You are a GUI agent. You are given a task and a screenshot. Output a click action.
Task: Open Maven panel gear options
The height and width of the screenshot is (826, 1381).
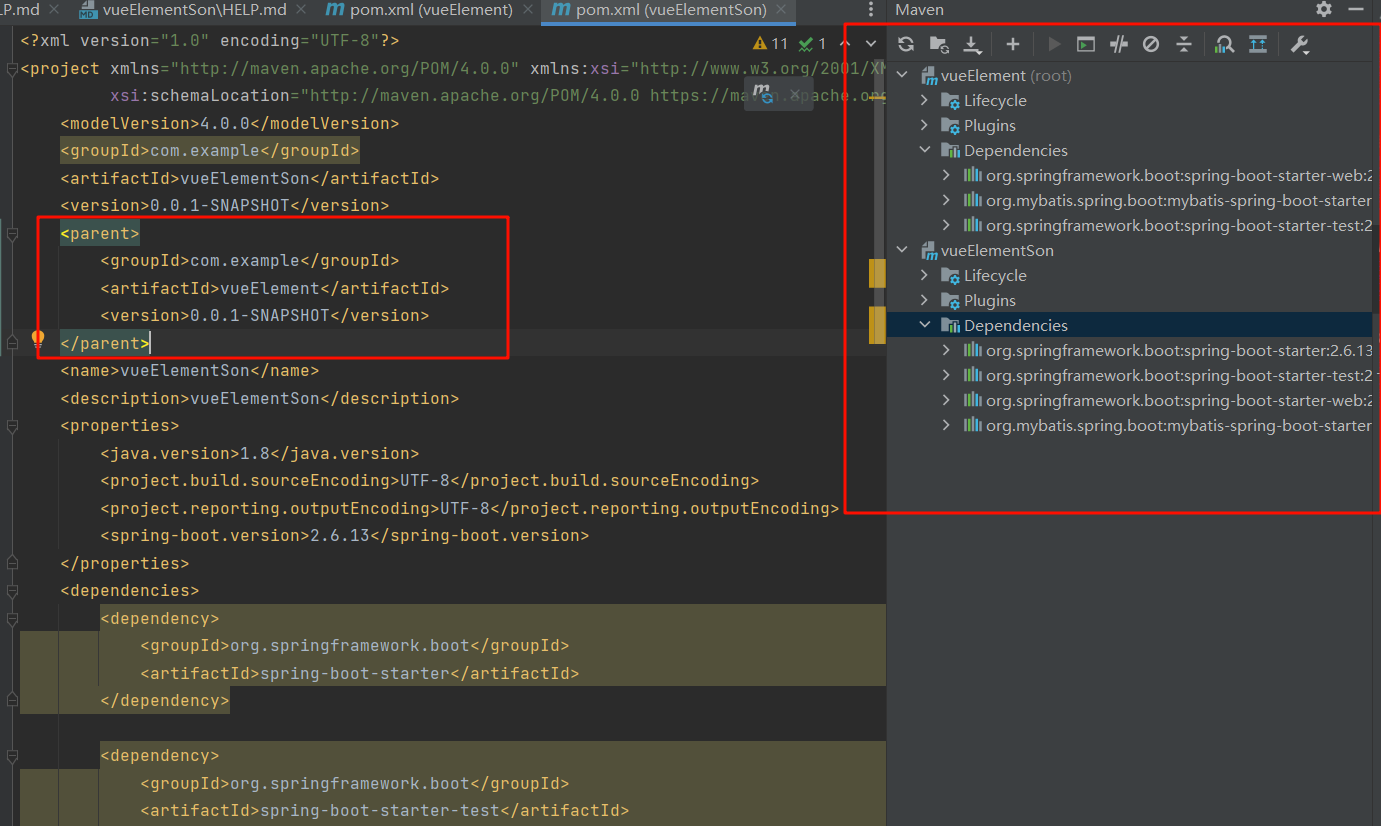click(x=1324, y=9)
